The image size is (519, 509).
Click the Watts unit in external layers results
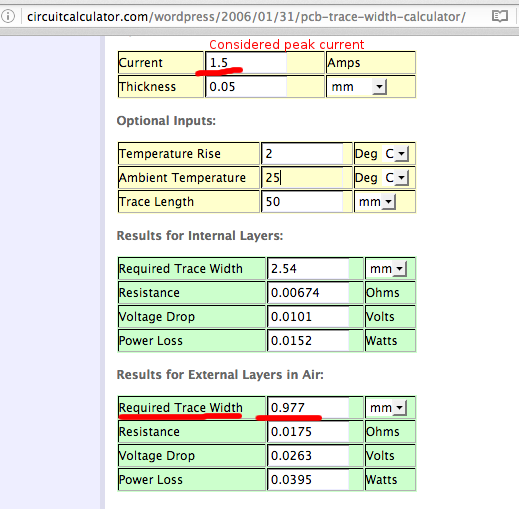pos(381,480)
